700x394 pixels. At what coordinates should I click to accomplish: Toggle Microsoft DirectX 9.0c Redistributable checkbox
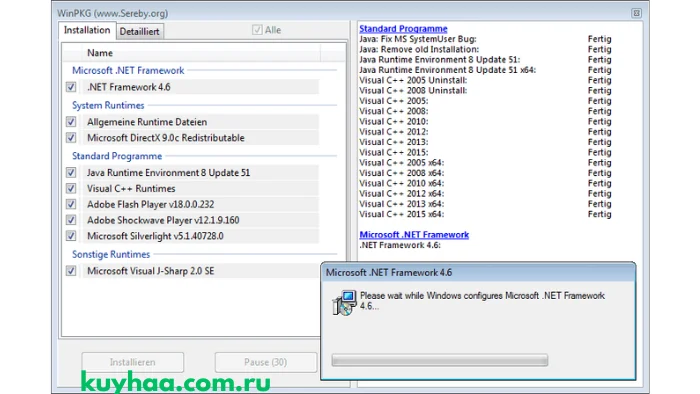(71, 138)
